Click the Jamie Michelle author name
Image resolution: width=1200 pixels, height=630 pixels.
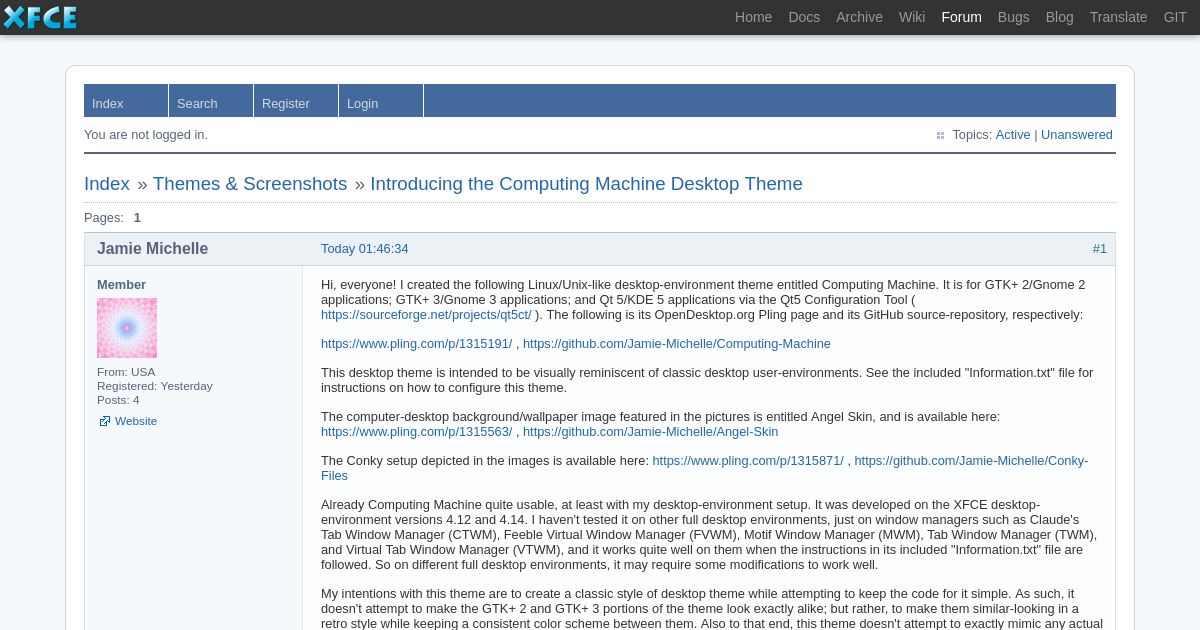coord(152,249)
